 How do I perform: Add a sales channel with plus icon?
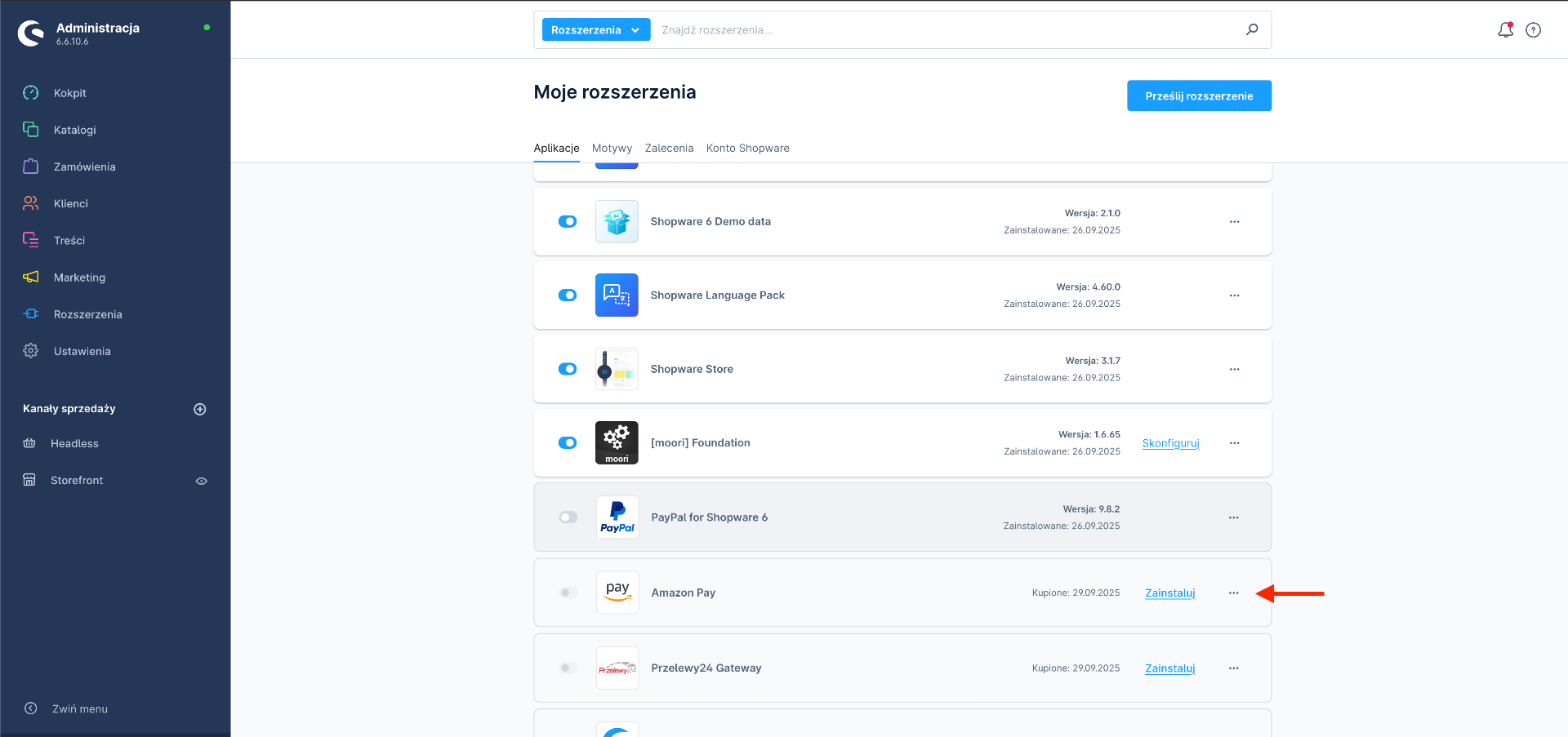pos(200,409)
